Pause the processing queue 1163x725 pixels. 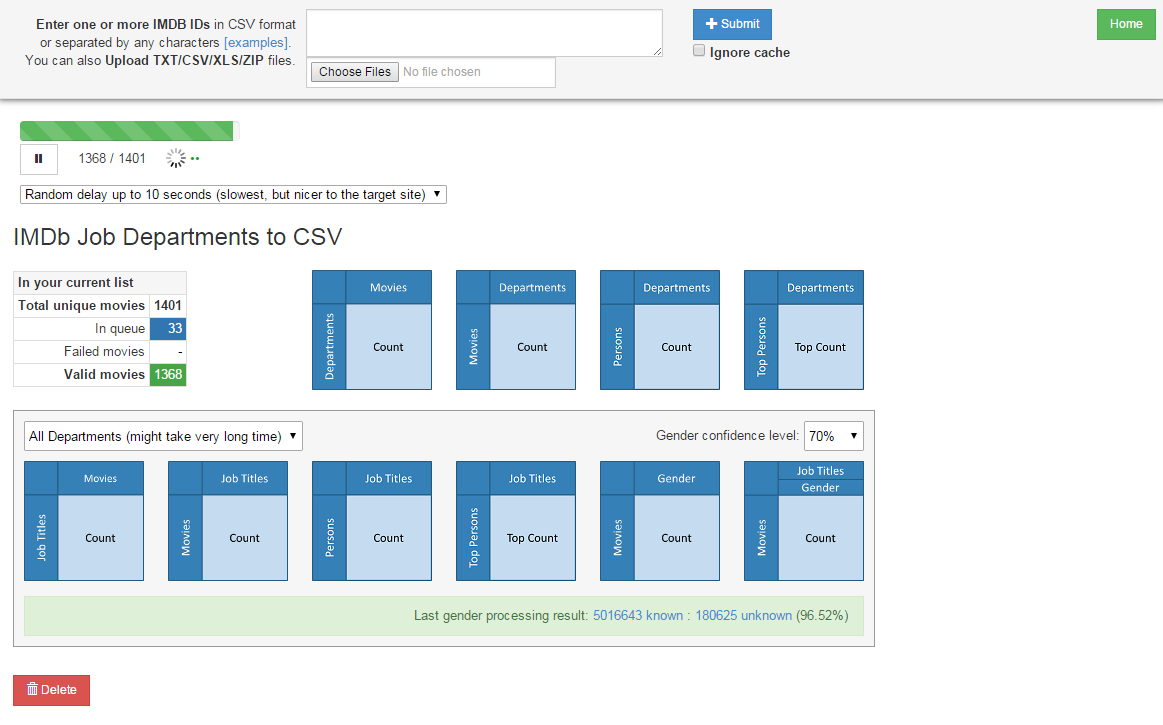(39, 159)
